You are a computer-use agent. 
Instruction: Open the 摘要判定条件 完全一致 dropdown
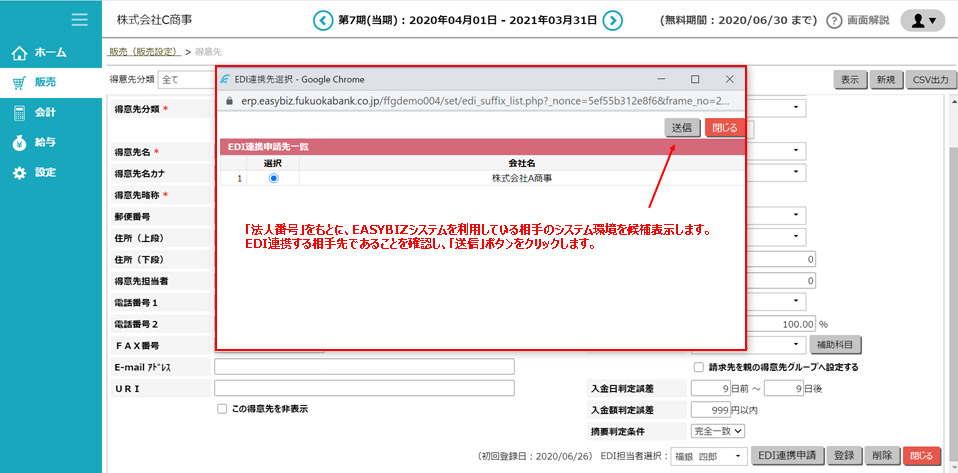[x=718, y=430]
